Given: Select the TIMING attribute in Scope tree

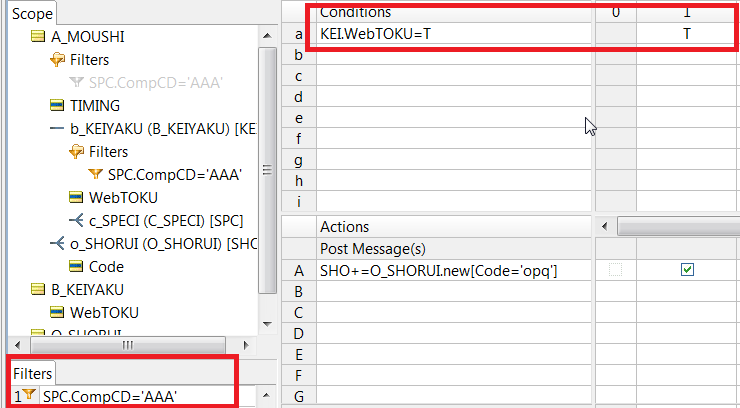Looking at the screenshot, I should point(95,106).
